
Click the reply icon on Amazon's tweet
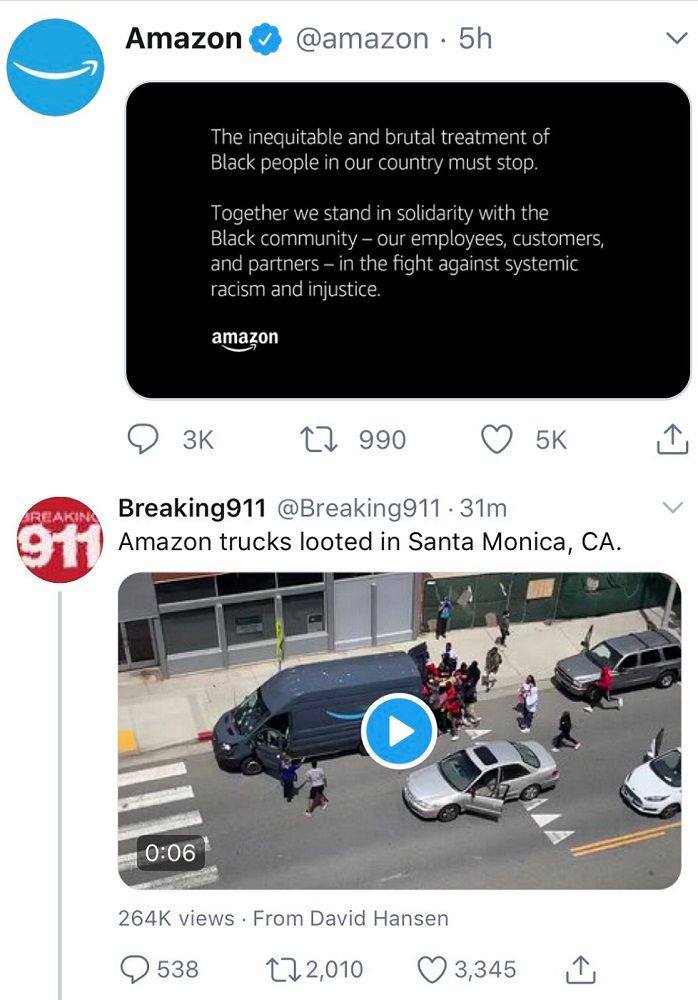pyautogui.click(x=143, y=439)
